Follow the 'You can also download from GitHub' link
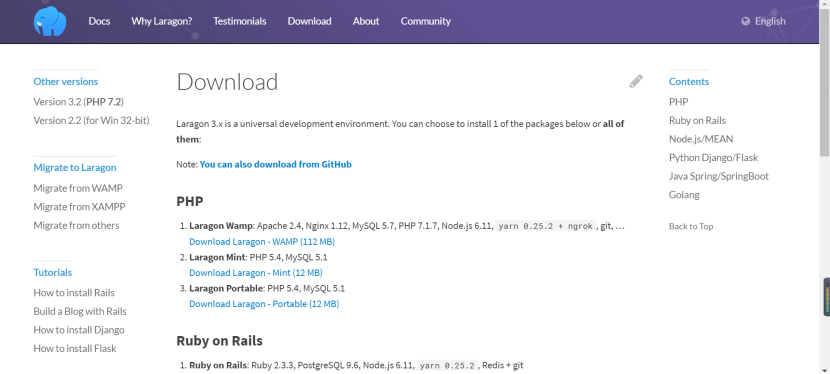The width and height of the screenshot is (830, 374). (x=275, y=165)
